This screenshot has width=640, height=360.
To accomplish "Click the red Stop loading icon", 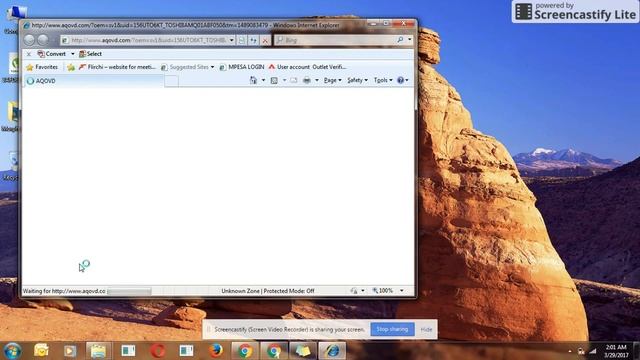I will pos(265,40).
